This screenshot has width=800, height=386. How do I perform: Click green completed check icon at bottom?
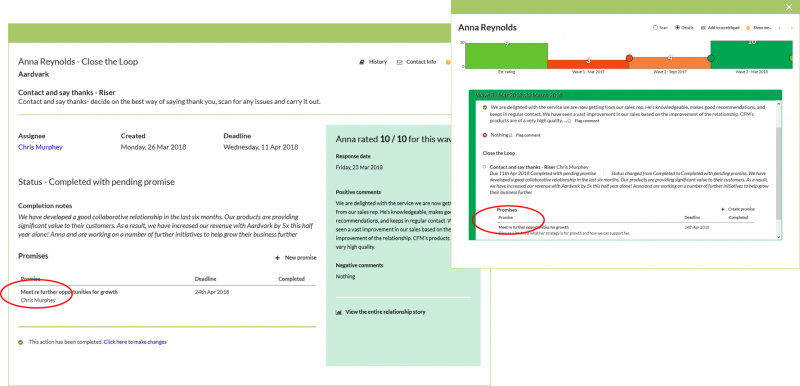tap(20, 342)
